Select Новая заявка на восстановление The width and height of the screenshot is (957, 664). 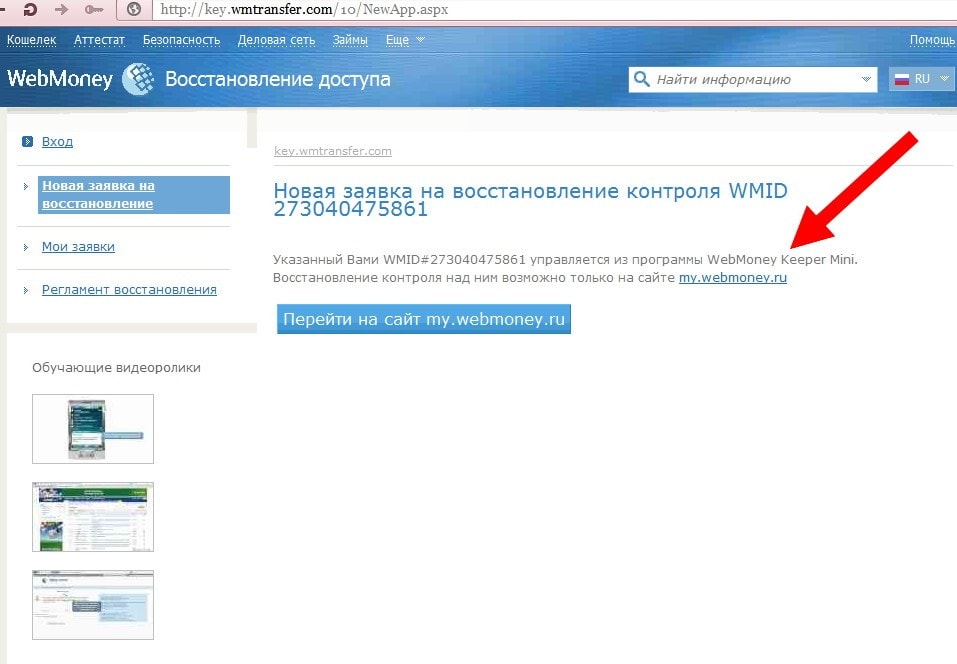coord(134,195)
